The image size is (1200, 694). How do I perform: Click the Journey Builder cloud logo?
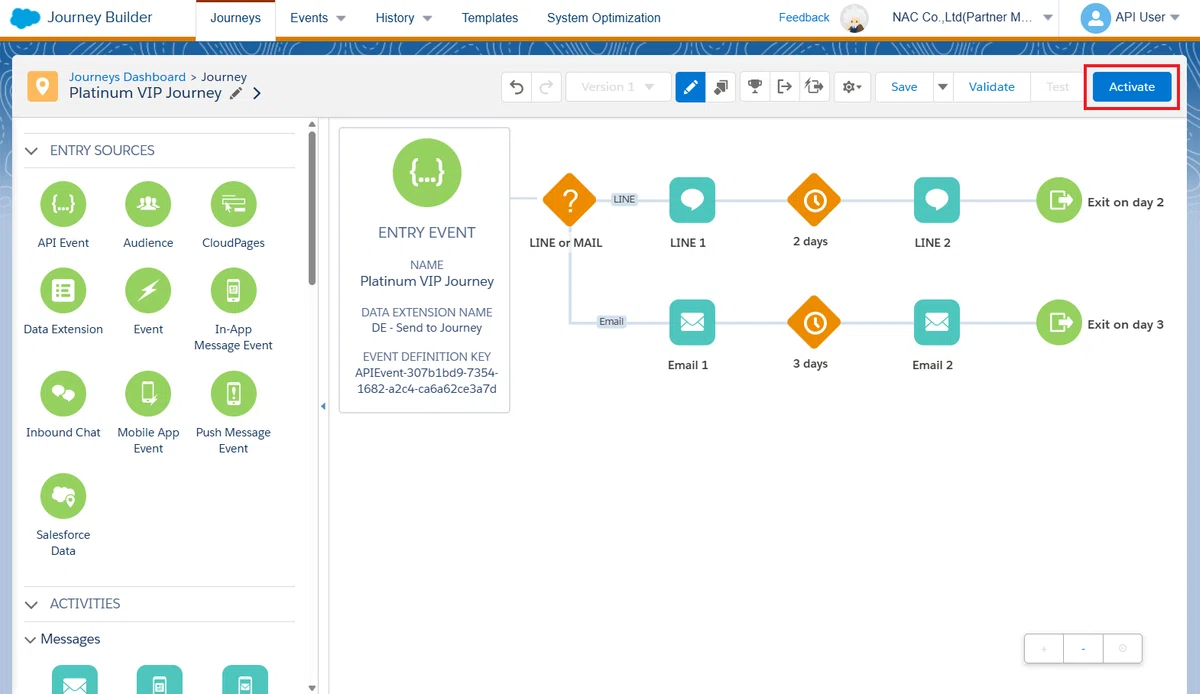26,18
